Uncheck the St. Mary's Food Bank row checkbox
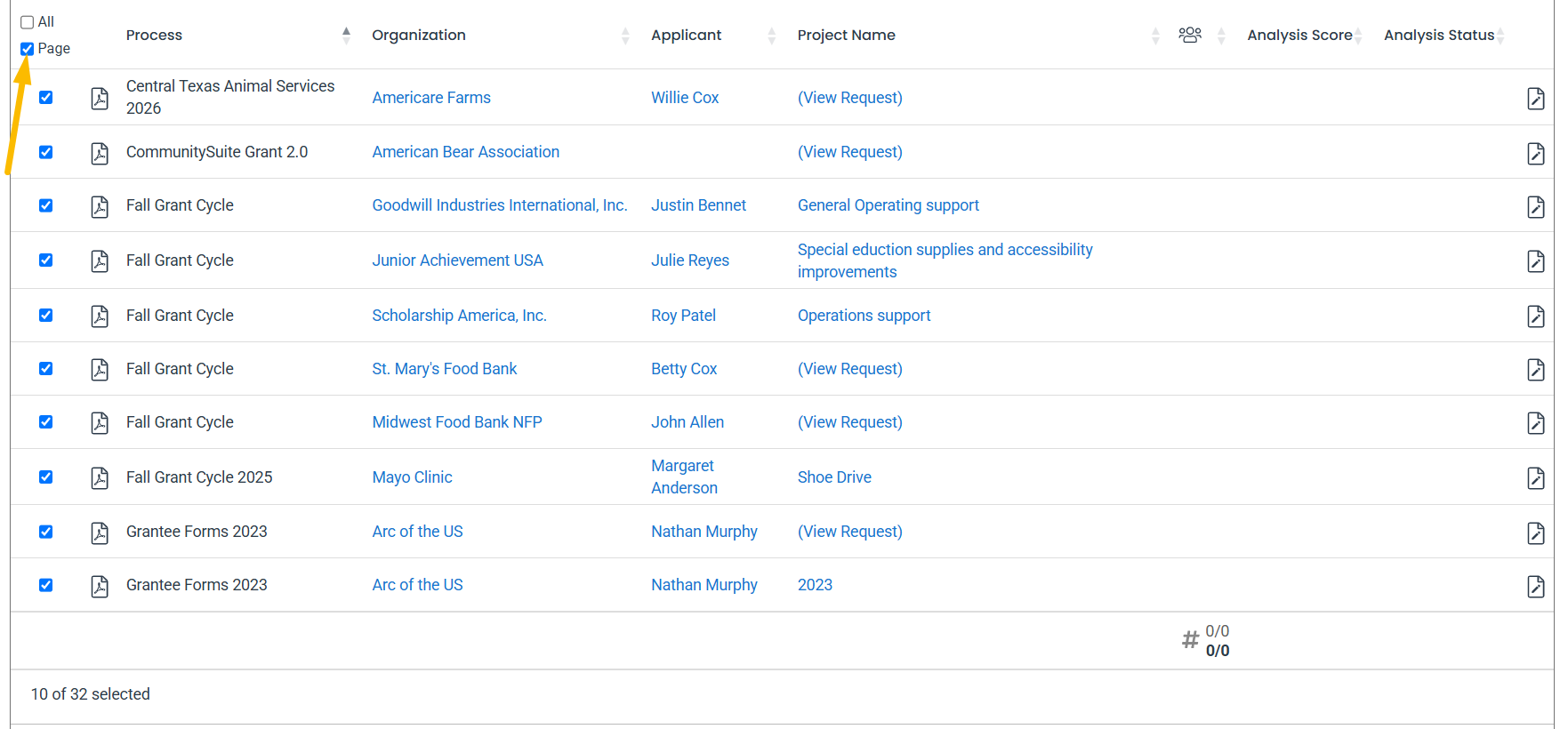Viewport: 1568px width, 729px height. pos(46,369)
